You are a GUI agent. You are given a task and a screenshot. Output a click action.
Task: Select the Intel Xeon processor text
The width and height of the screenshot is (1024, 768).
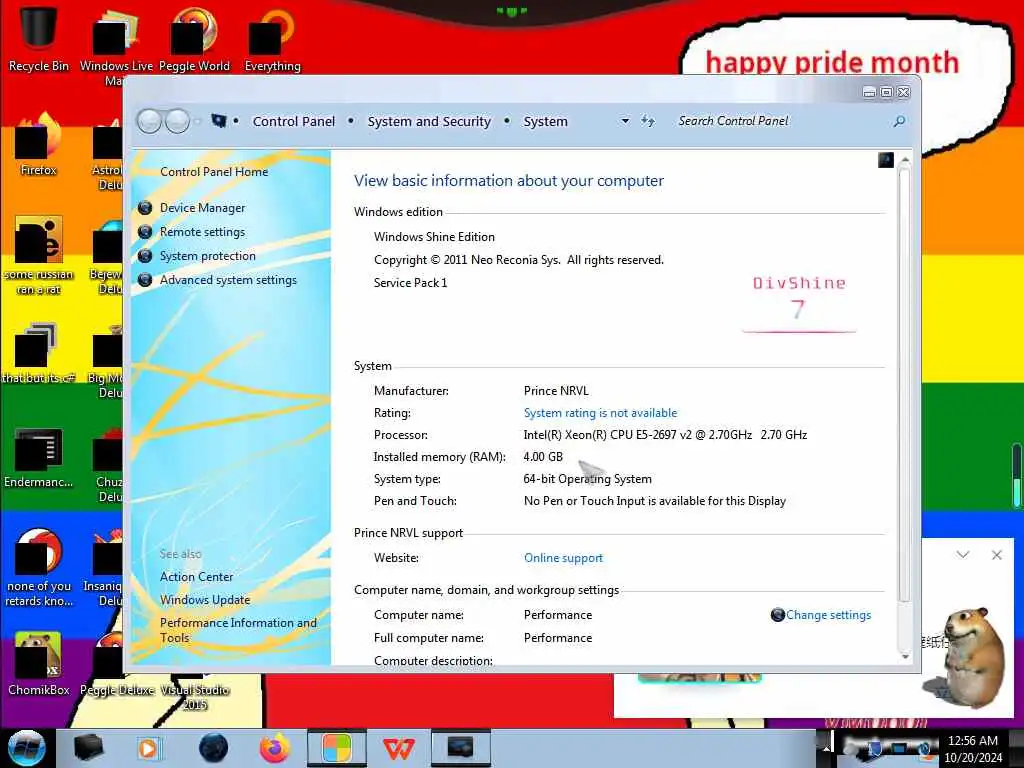pyautogui.click(x=665, y=435)
